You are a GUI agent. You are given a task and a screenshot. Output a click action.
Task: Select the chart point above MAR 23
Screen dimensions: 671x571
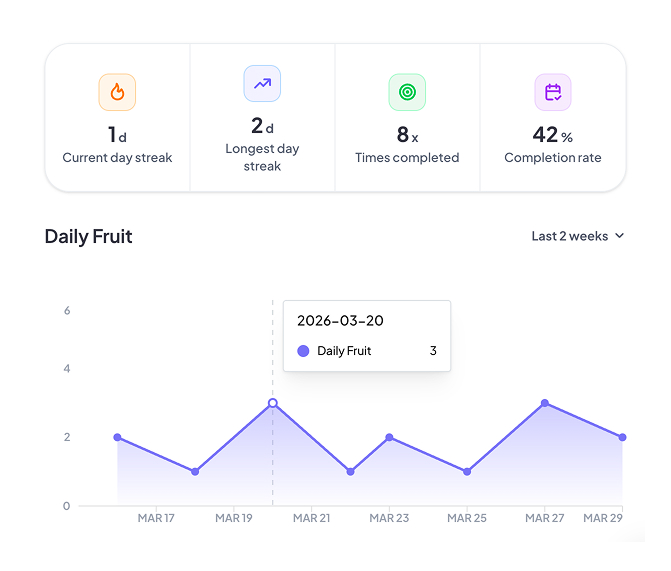tap(389, 437)
